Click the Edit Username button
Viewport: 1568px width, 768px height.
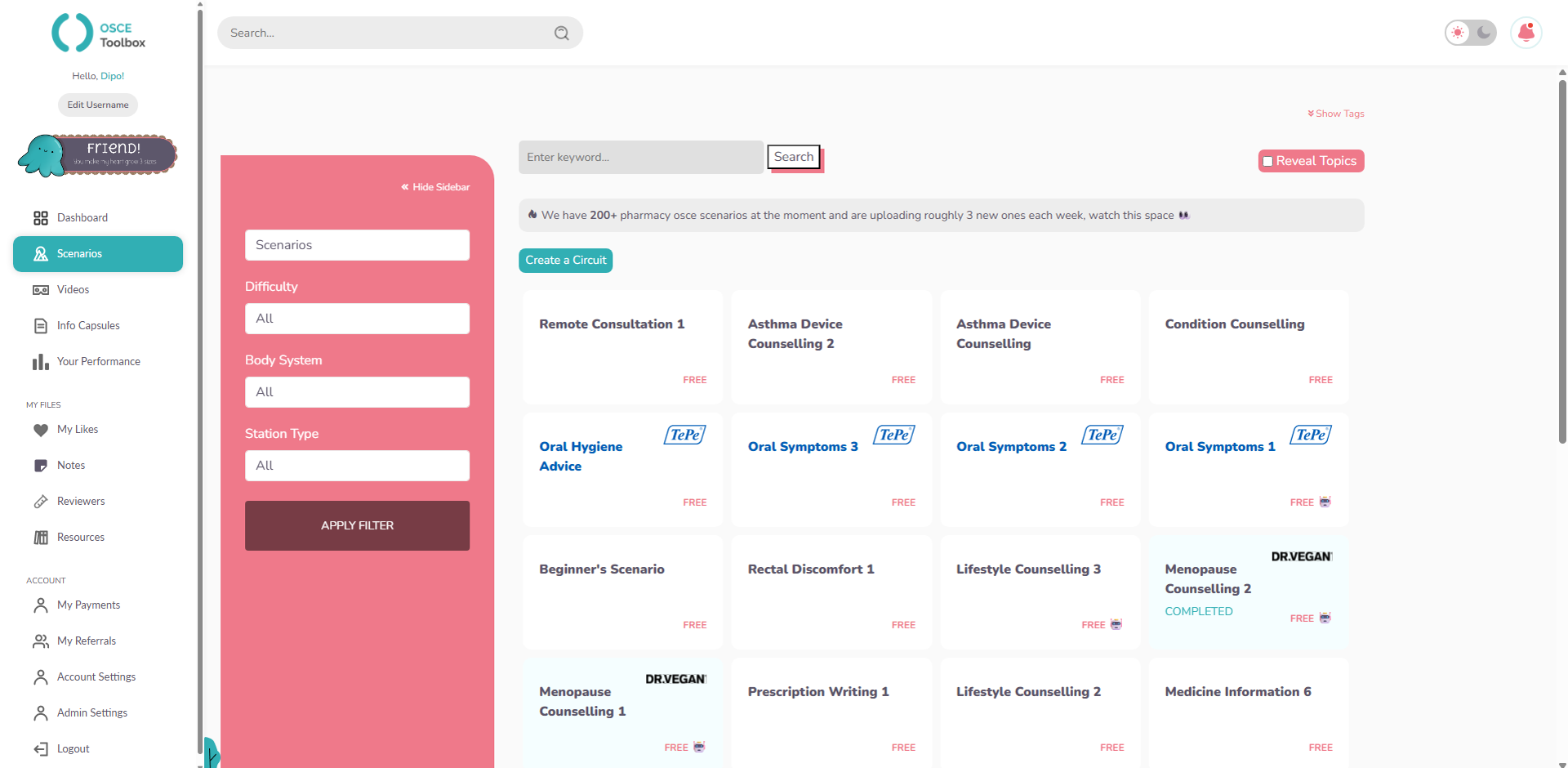coord(98,105)
